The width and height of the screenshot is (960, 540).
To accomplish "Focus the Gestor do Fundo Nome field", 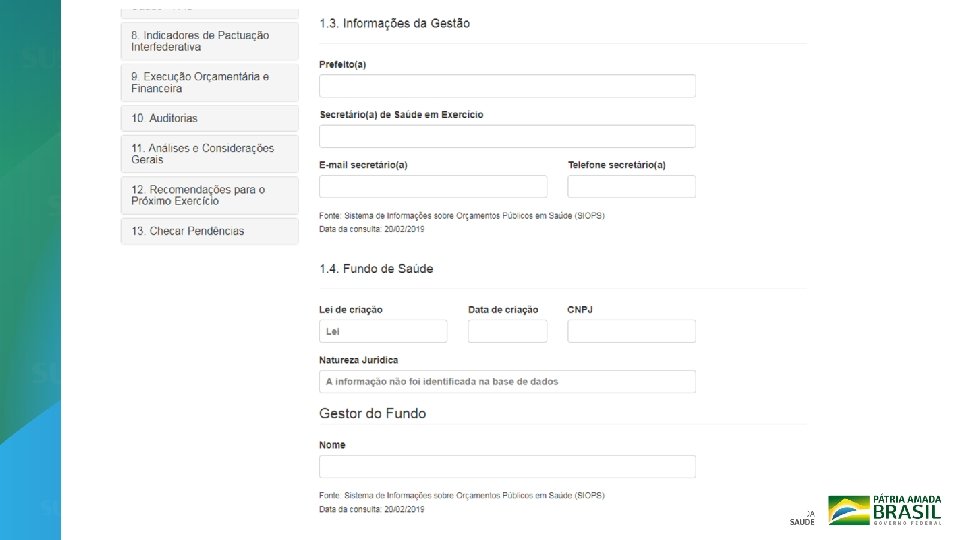I will pyautogui.click(x=507, y=466).
